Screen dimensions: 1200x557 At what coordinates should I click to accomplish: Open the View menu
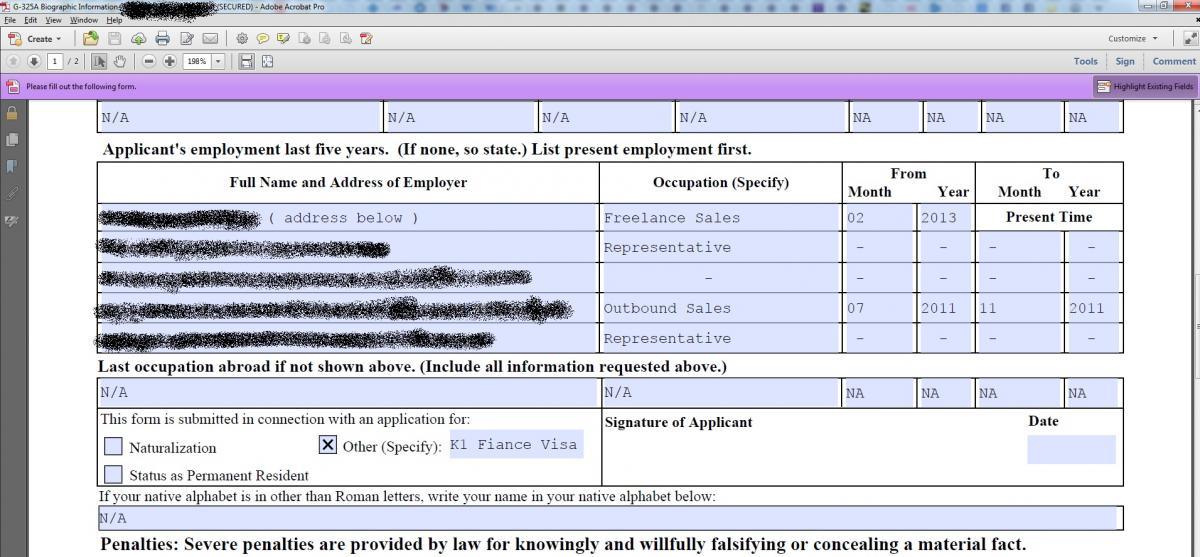pos(54,20)
